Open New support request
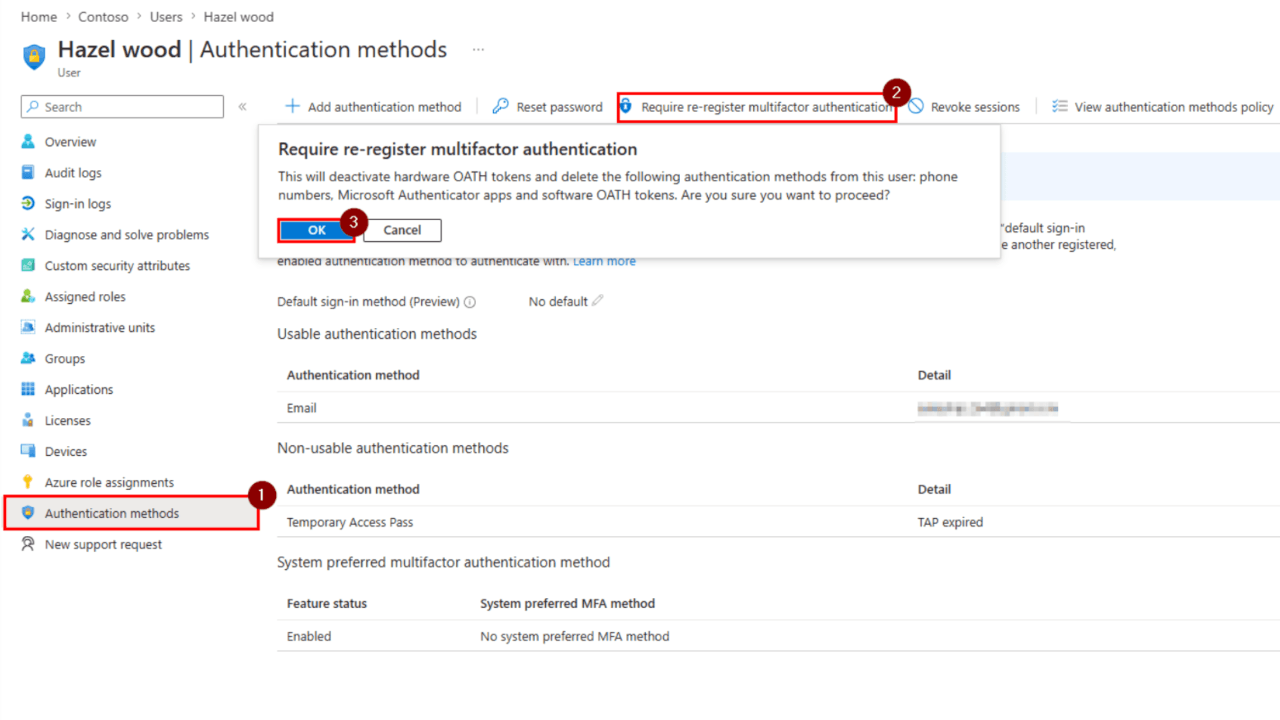The height and width of the screenshot is (720, 1280). pos(103,545)
